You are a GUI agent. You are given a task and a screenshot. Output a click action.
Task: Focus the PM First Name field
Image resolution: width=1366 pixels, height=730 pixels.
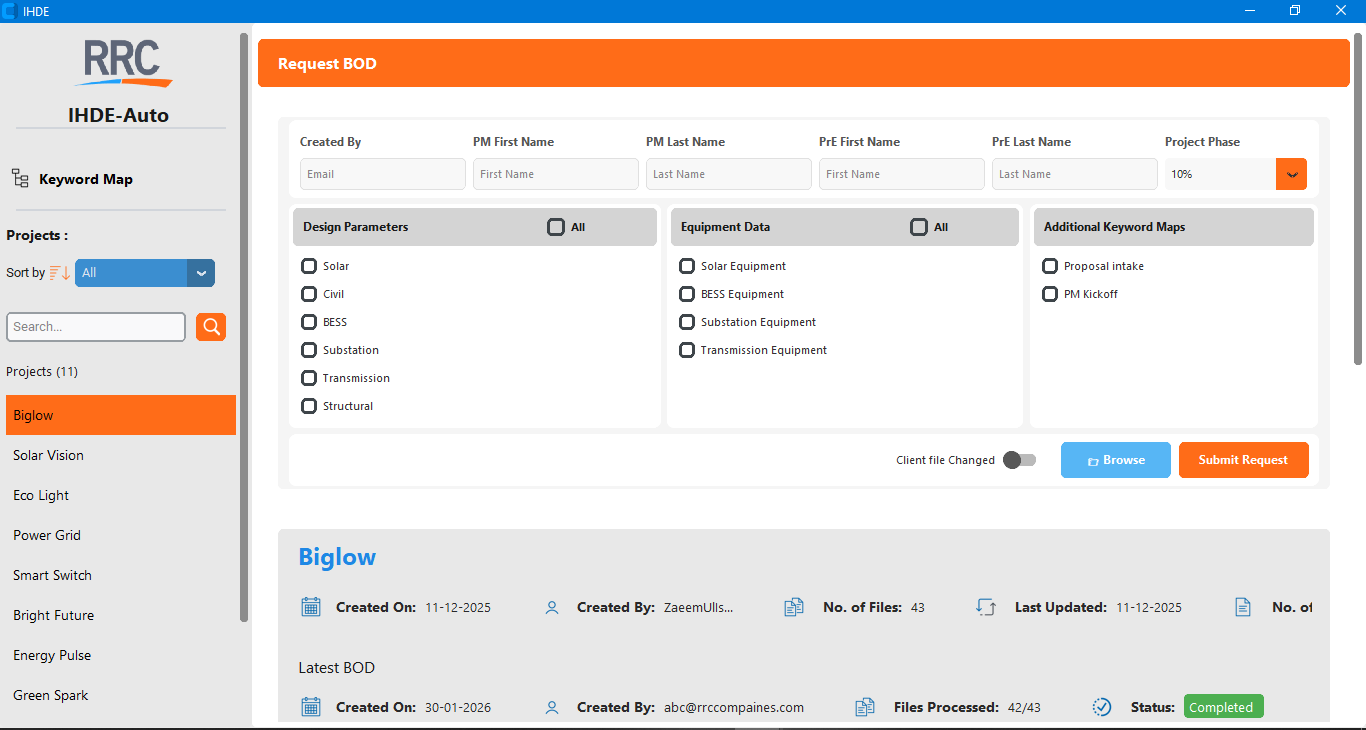pos(556,174)
